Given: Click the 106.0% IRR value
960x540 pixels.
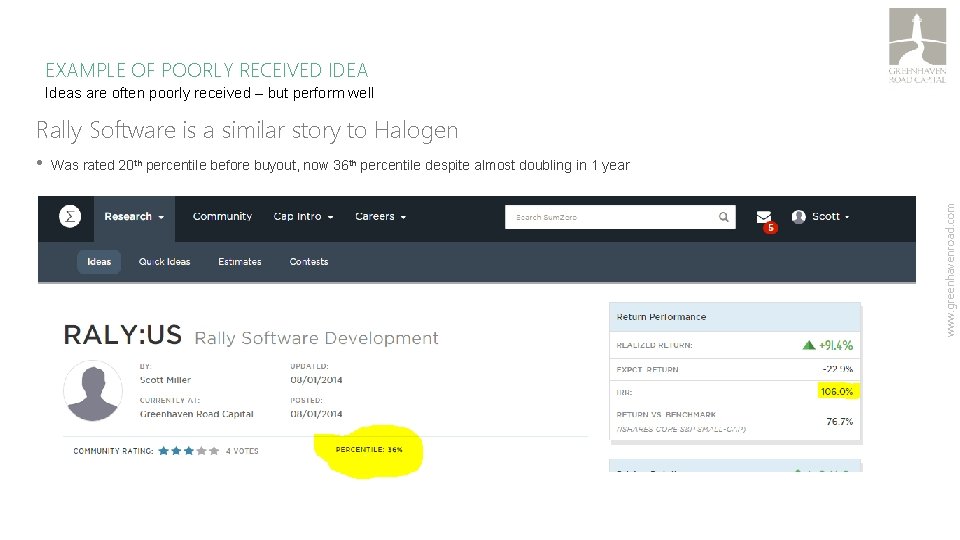Looking at the screenshot, I should [837, 391].
